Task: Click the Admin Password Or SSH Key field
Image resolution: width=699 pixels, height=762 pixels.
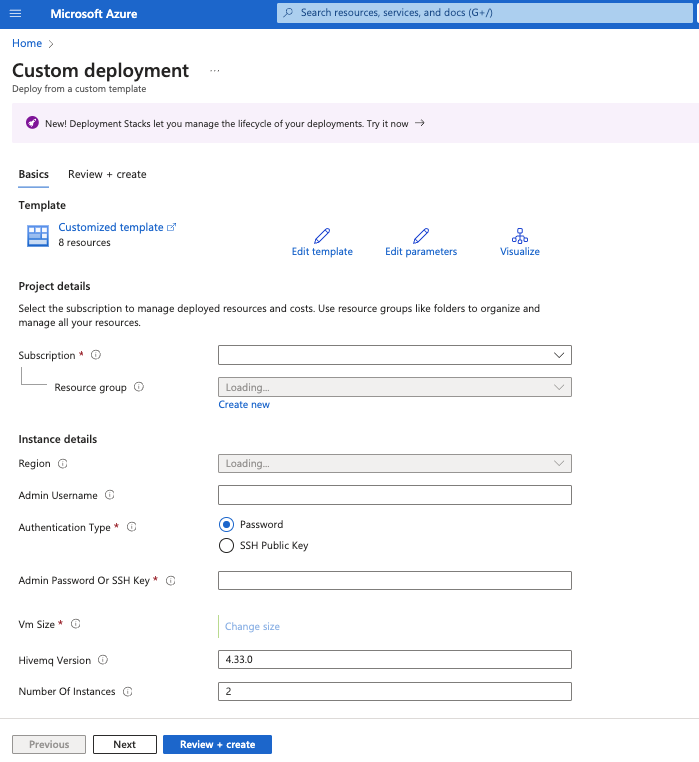Action: click(x=395, y=581)
